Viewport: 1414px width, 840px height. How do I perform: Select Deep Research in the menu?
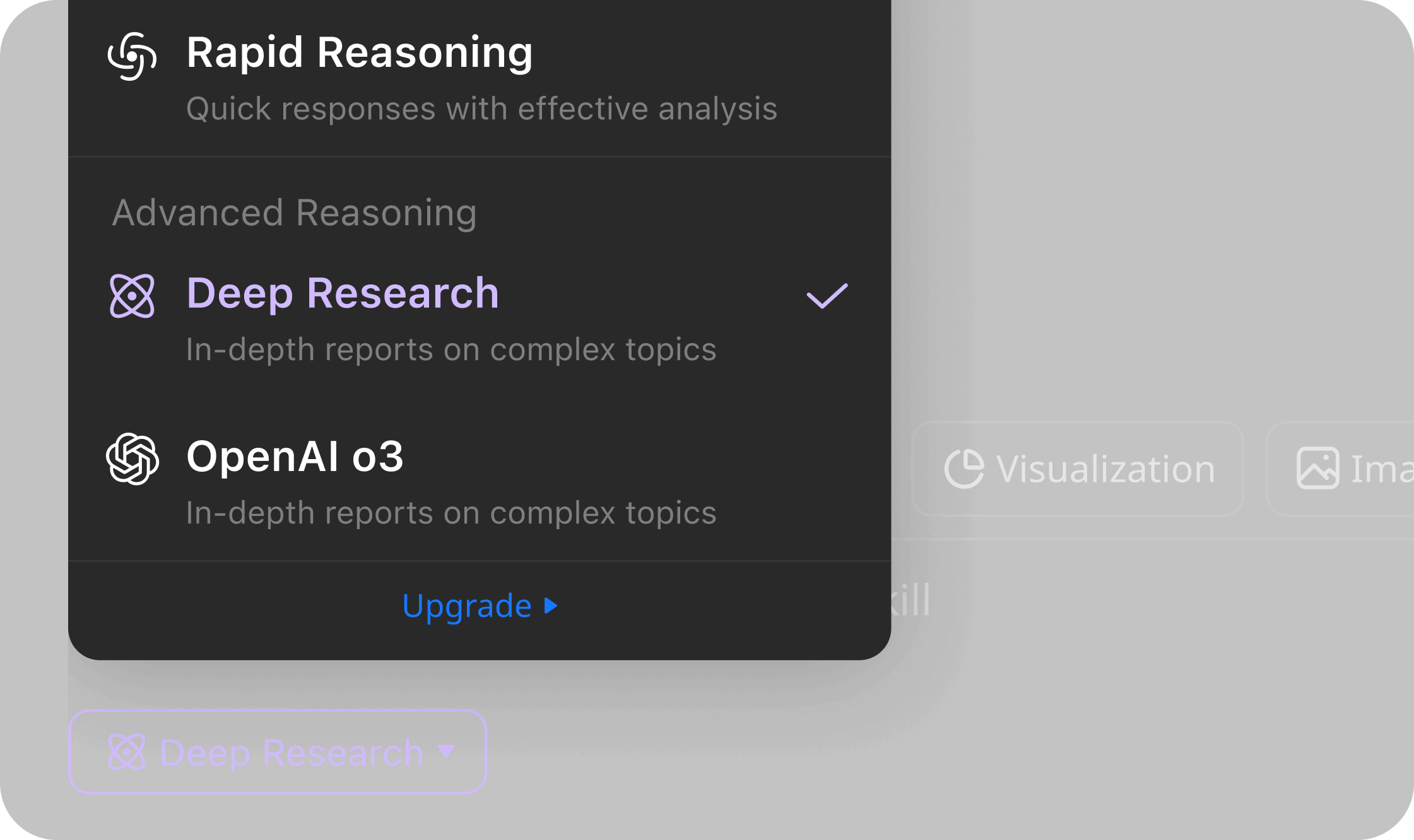[343, 293]
